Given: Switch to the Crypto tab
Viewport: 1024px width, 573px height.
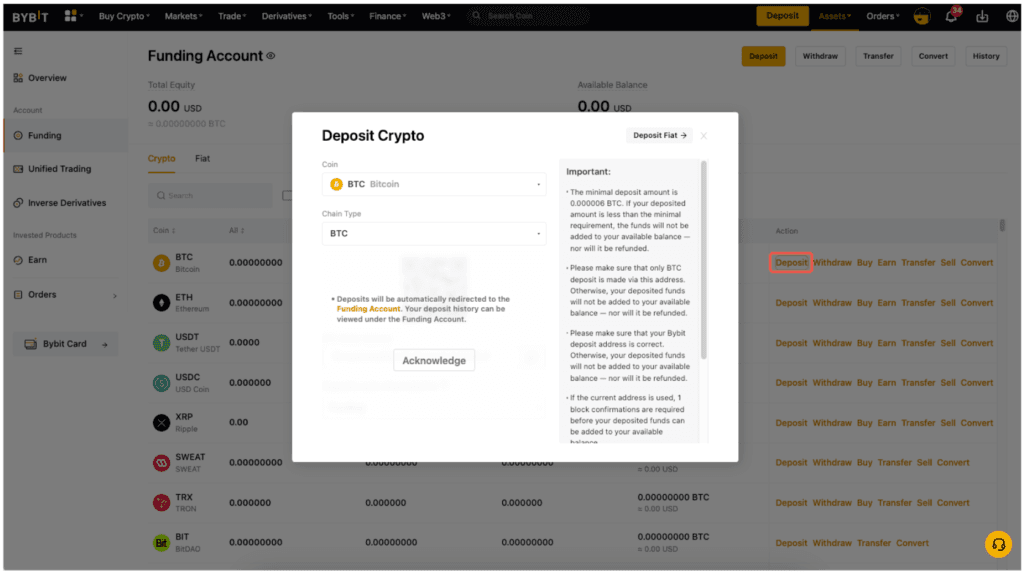Looking at the screenshot, I should click(161, 158).
